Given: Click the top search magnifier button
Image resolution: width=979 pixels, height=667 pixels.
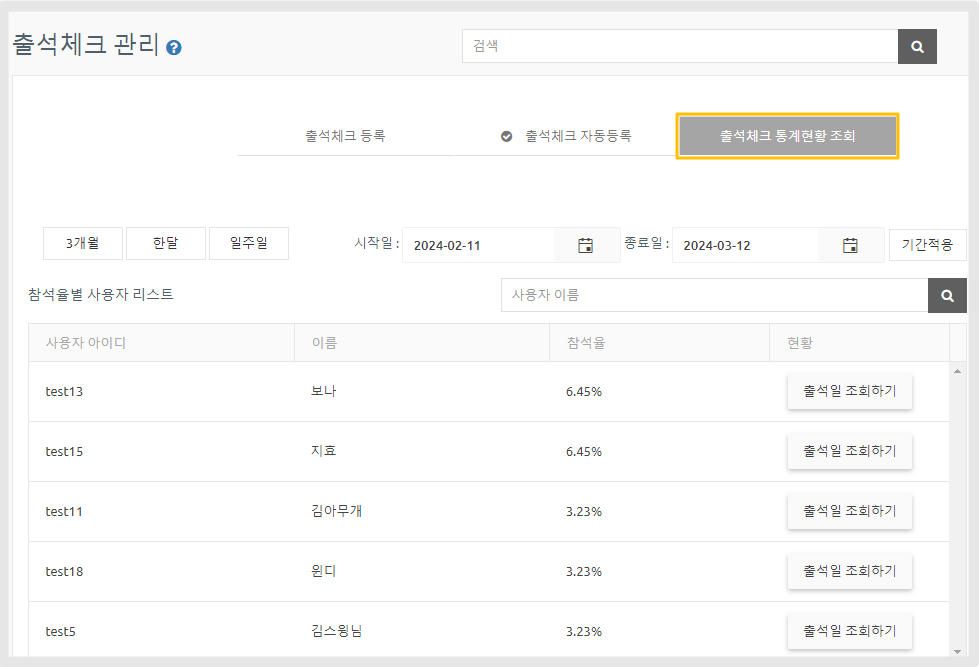Looking at the screenshot, I should point(917,46).
